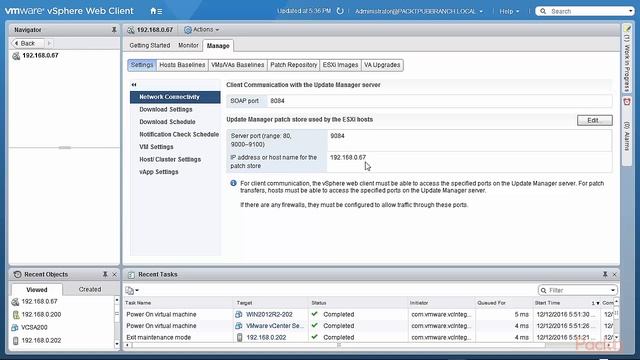Open recent object VCSA200
The image size is (640, 360).
(34, 327)
